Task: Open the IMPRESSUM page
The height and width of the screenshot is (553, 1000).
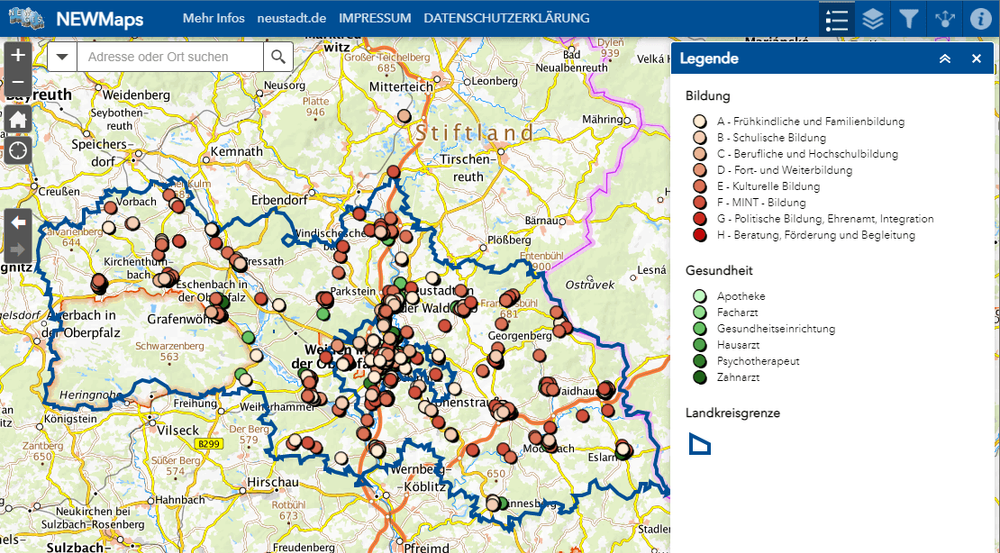Action: pyautogui.click(x=375, y=18)
